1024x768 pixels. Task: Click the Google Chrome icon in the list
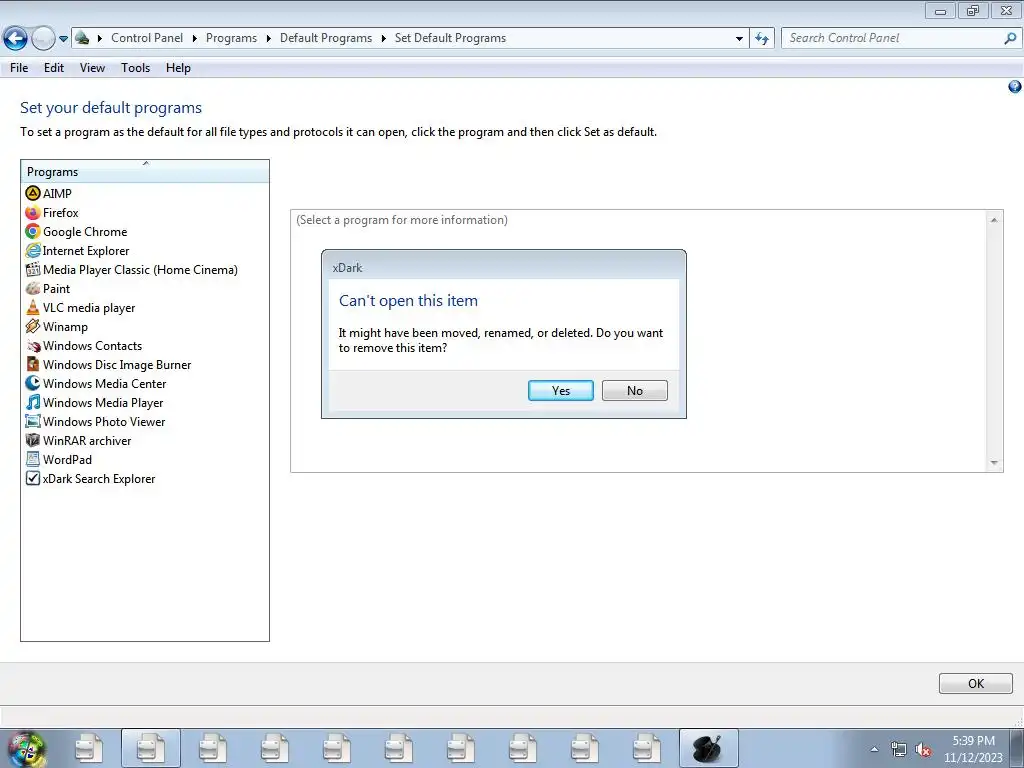pyautogui.click(x=33, y=231)
